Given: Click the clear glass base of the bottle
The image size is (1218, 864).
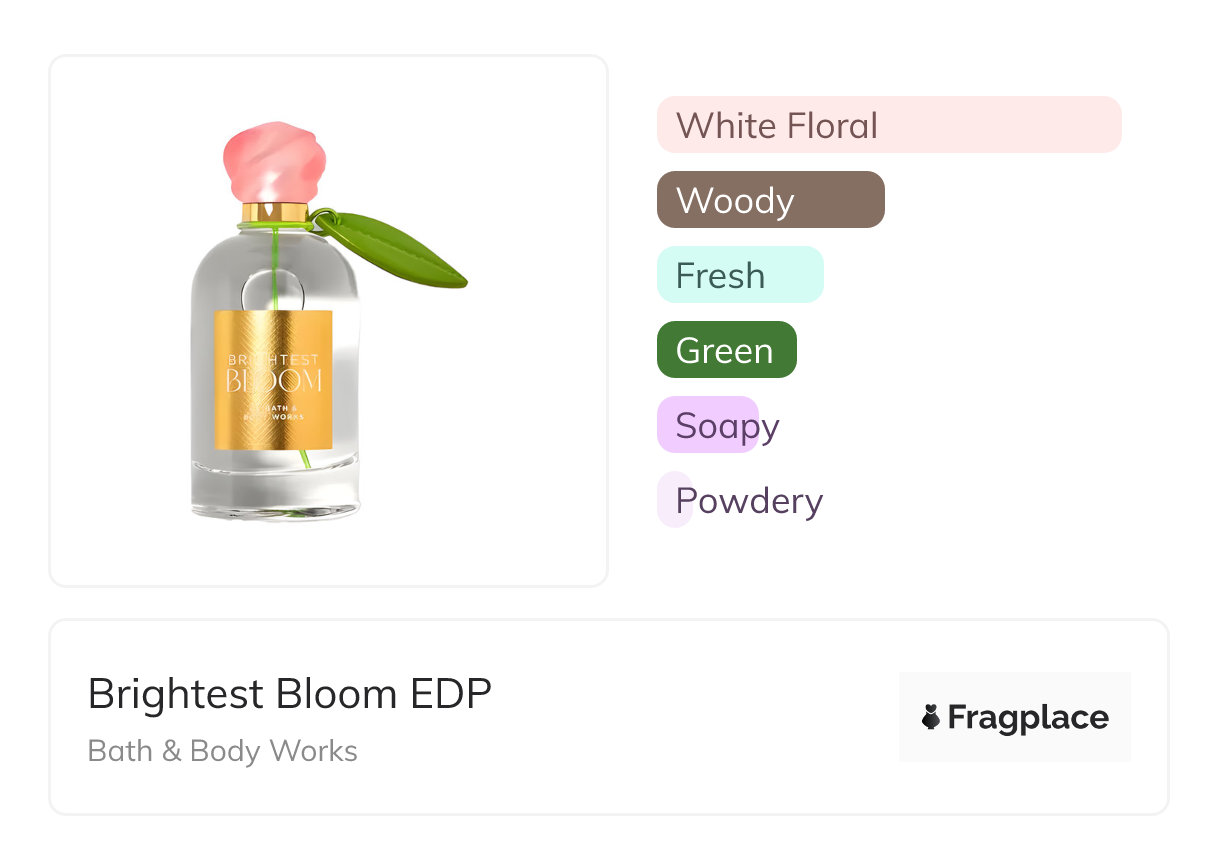Looking at the screenshot, I should click(x=274, y=497).
